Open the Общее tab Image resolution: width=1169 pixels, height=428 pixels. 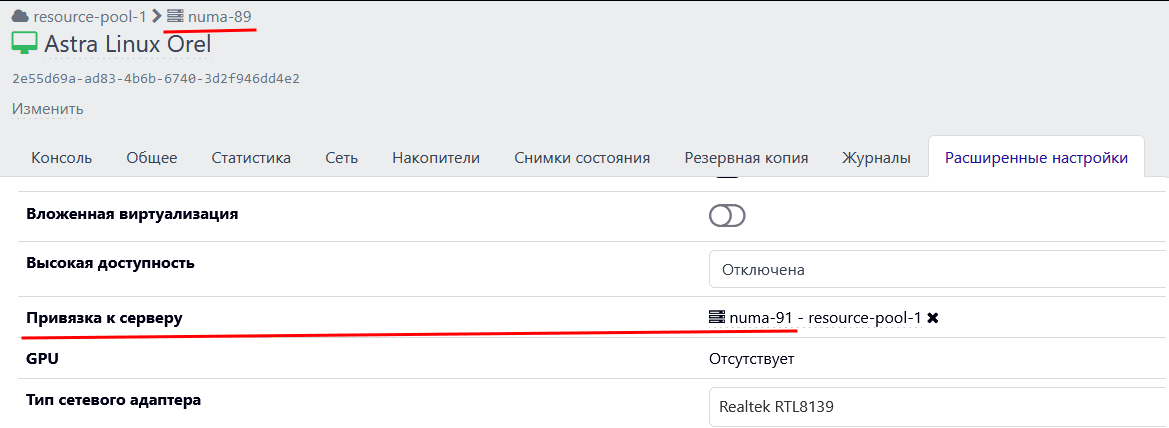point(152,158)
